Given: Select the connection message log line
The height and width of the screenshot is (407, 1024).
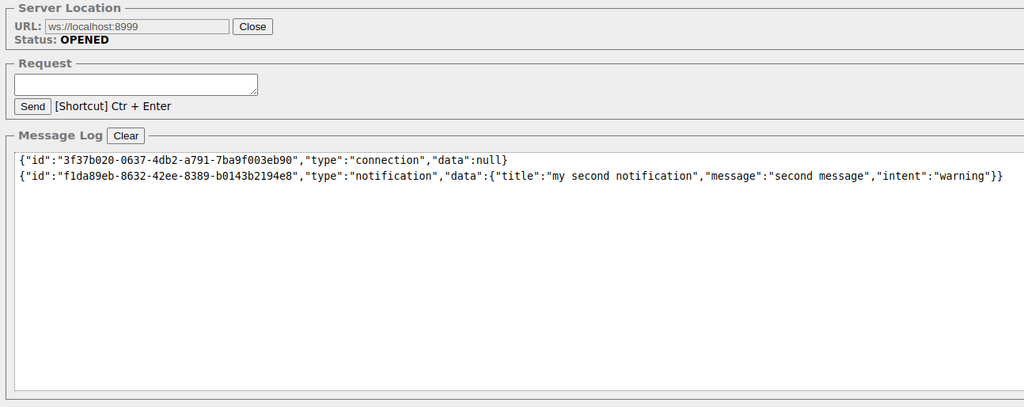Looking at the screenshot, I should [x=263, y=160].
